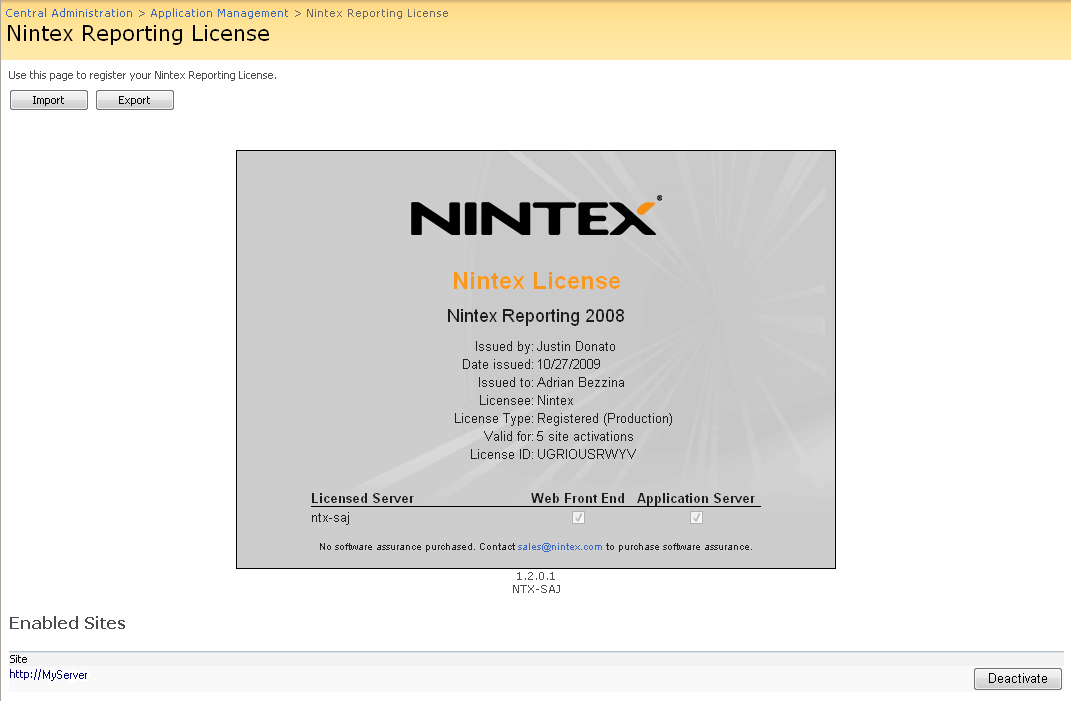The image size is (1071, 701).
Task: Select the License ID value UGRIOUSRWYV
Action: click(586, 454)
